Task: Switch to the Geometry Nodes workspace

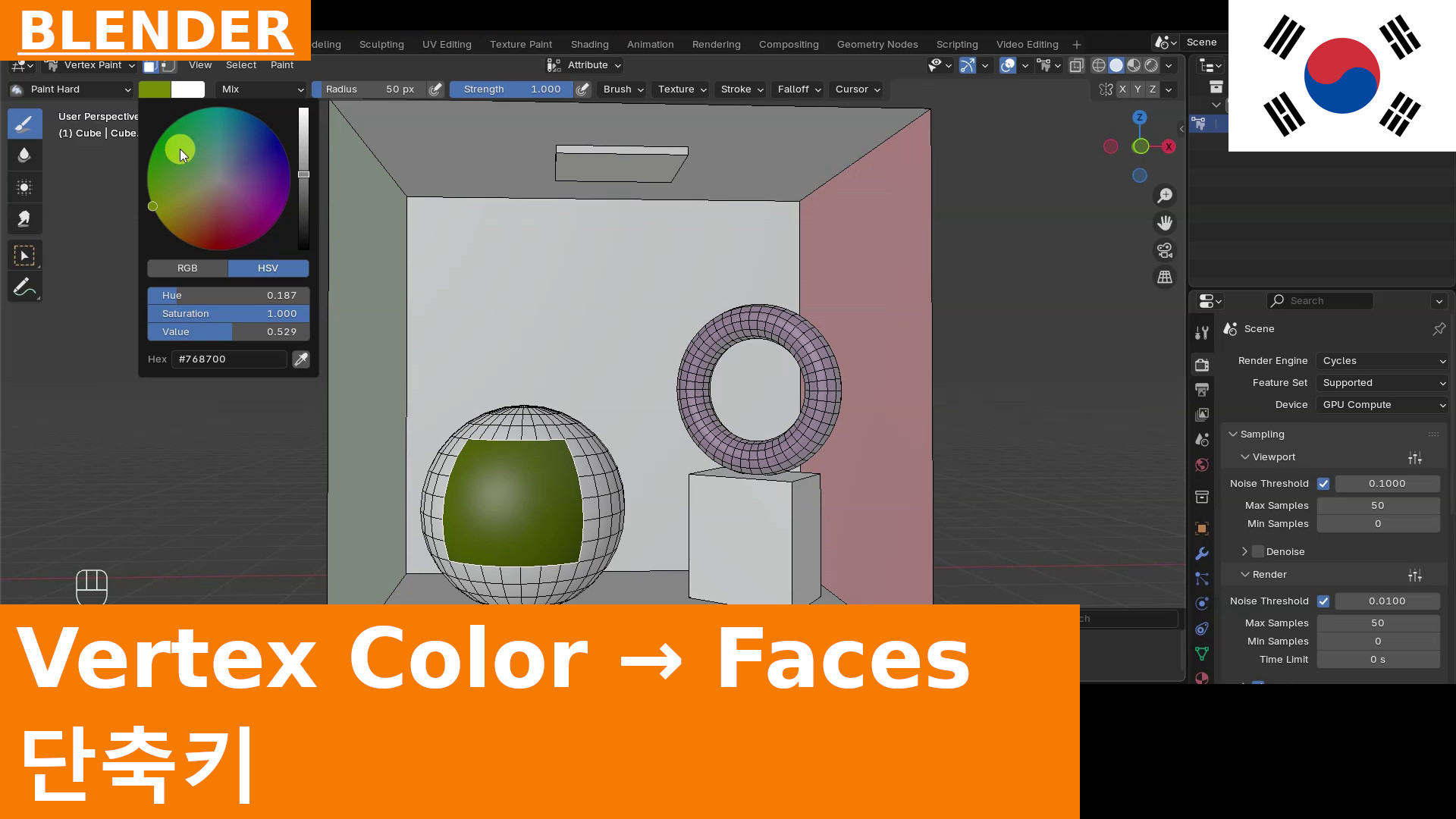Action: pos(877,45)
